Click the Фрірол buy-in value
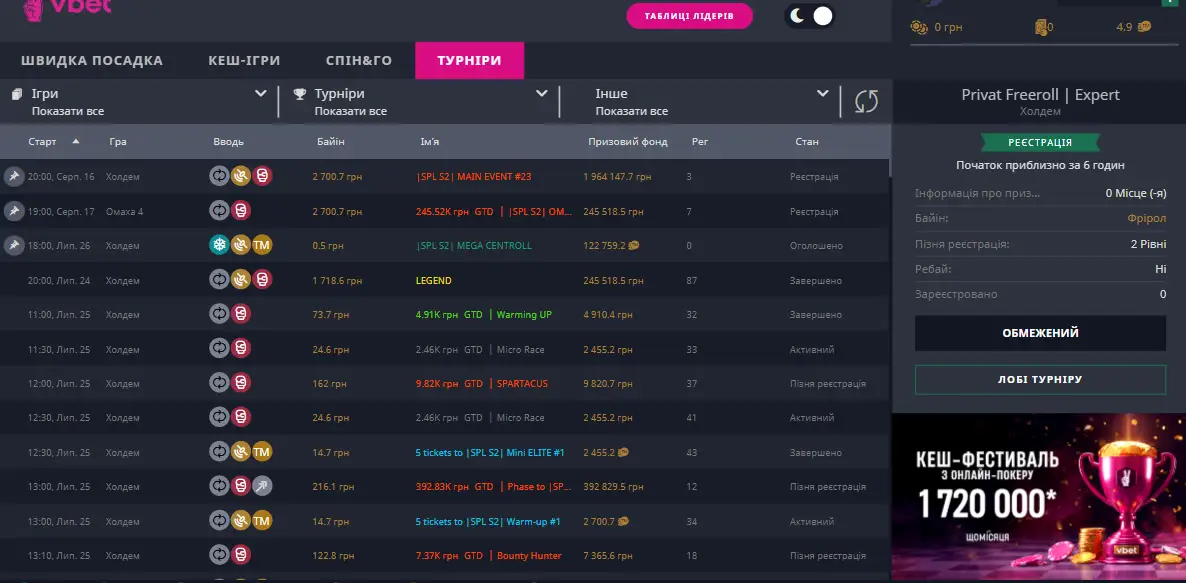This screenshot has height=583, width=1186. [1148, 219]
